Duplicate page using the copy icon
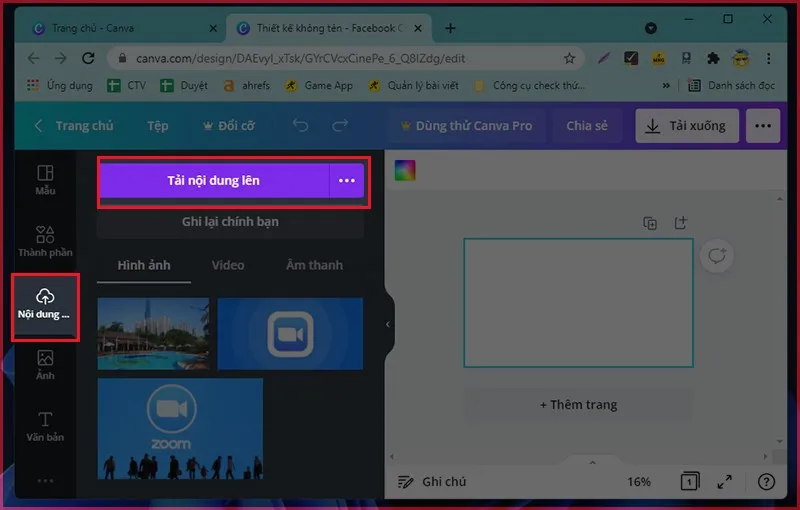The height and width of the screenshot is (510, 800). [650, 223]
